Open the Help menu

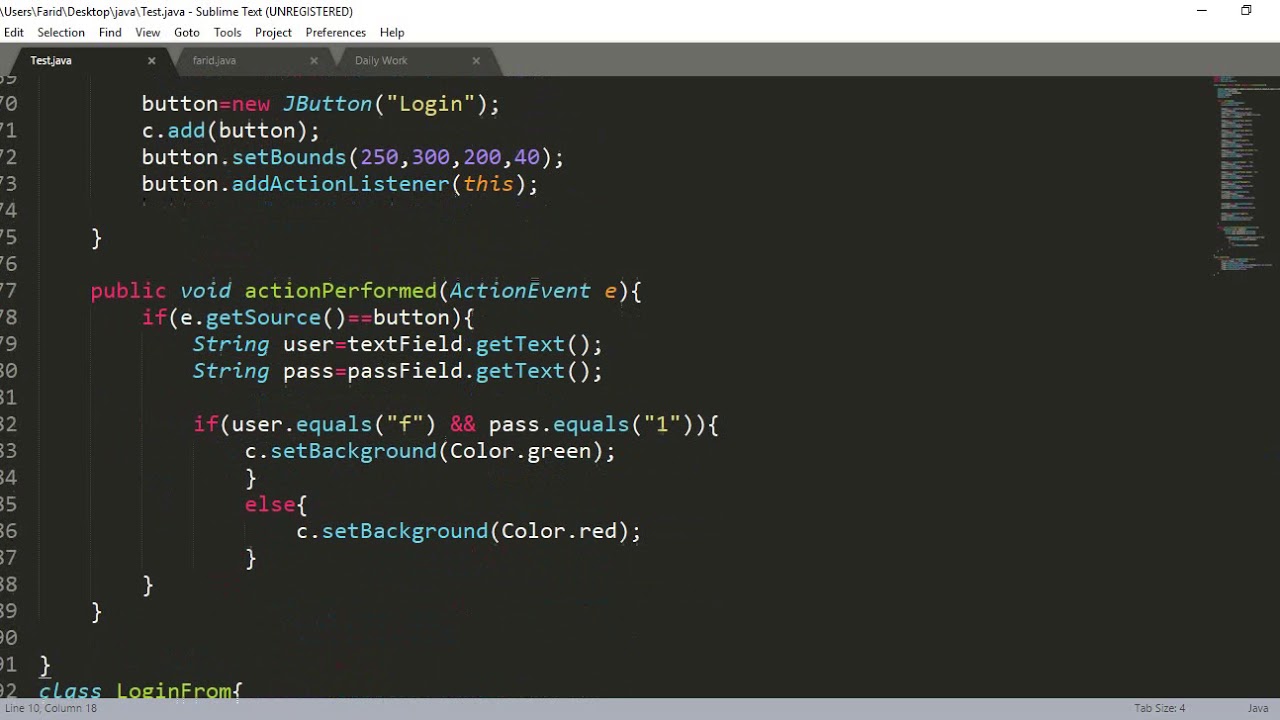(x=392, y=32)
